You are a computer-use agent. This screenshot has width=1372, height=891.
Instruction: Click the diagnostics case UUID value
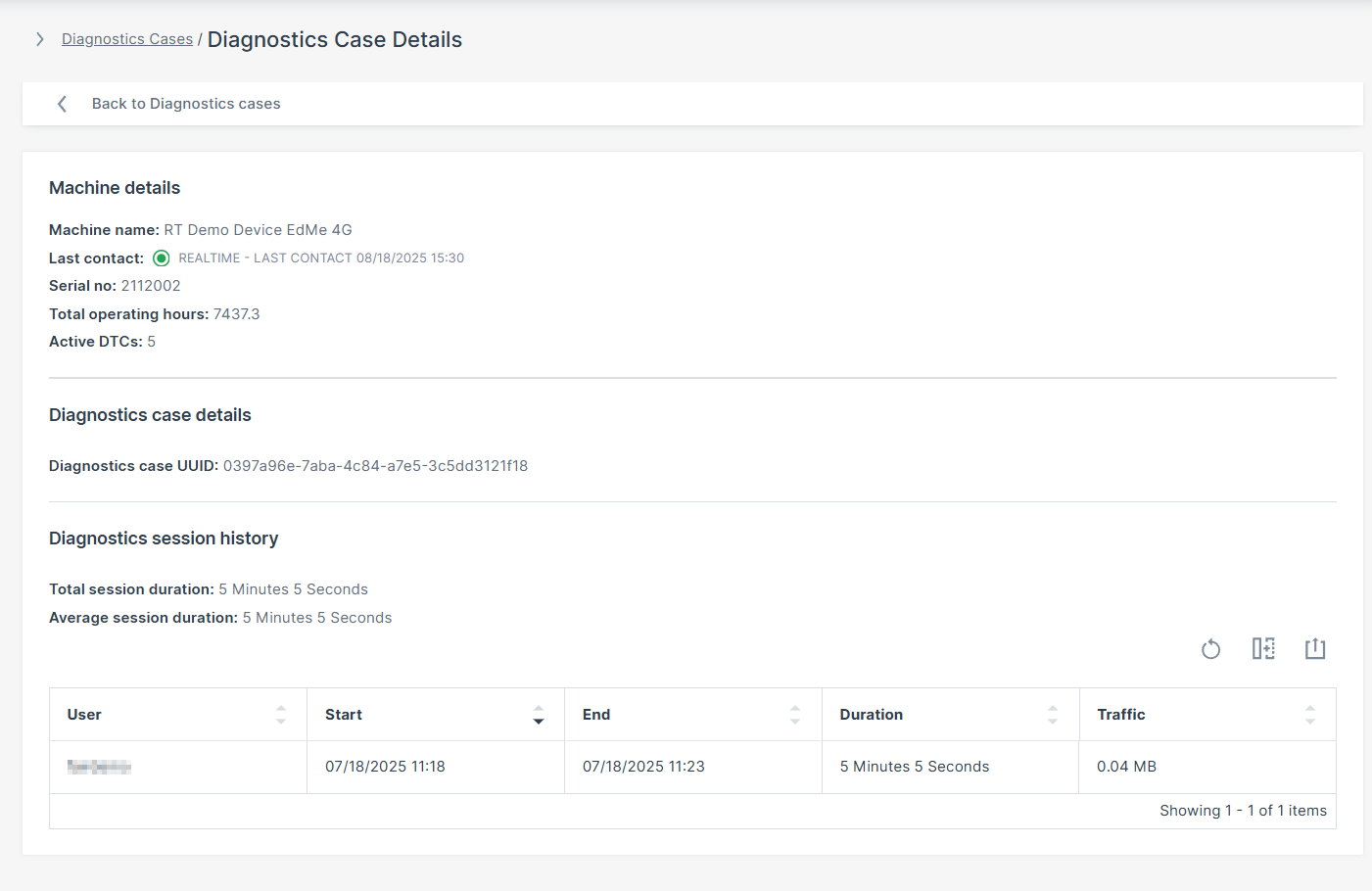375,466
